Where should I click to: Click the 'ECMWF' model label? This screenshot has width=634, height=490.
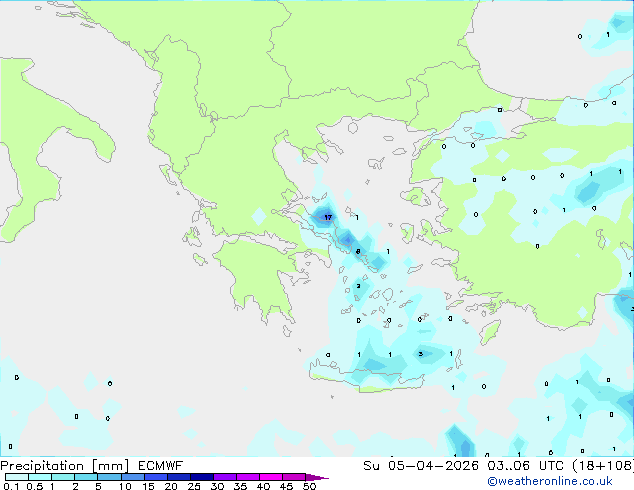161,466
